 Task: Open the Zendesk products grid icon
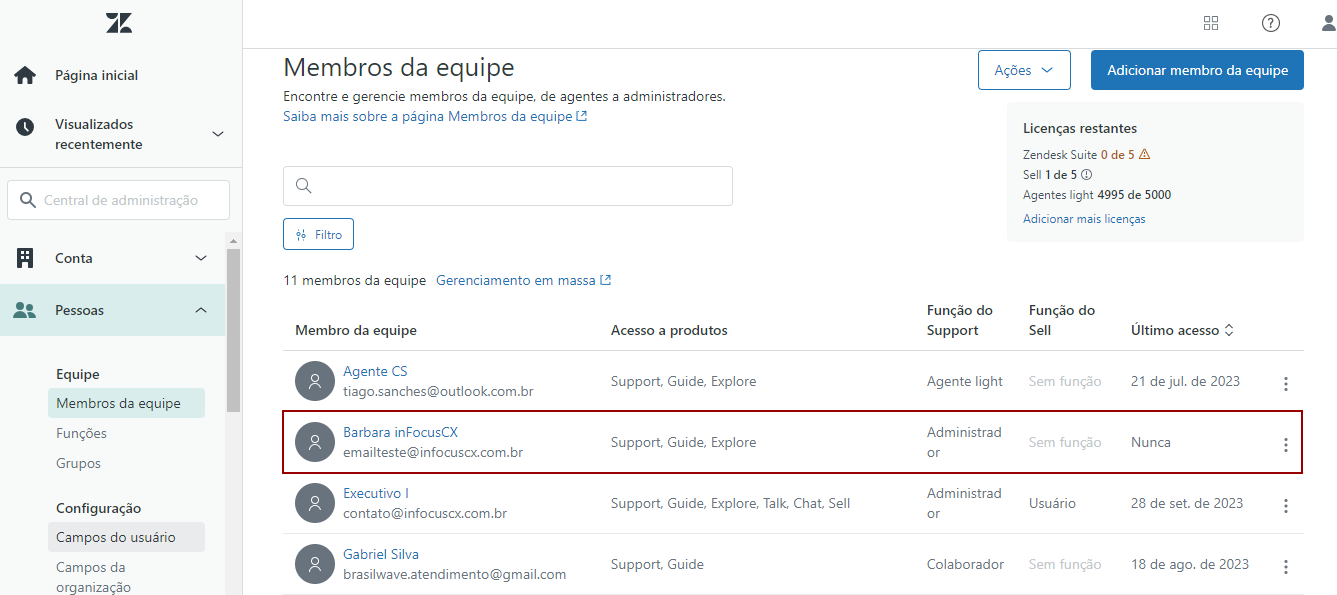click(1211, 23)
